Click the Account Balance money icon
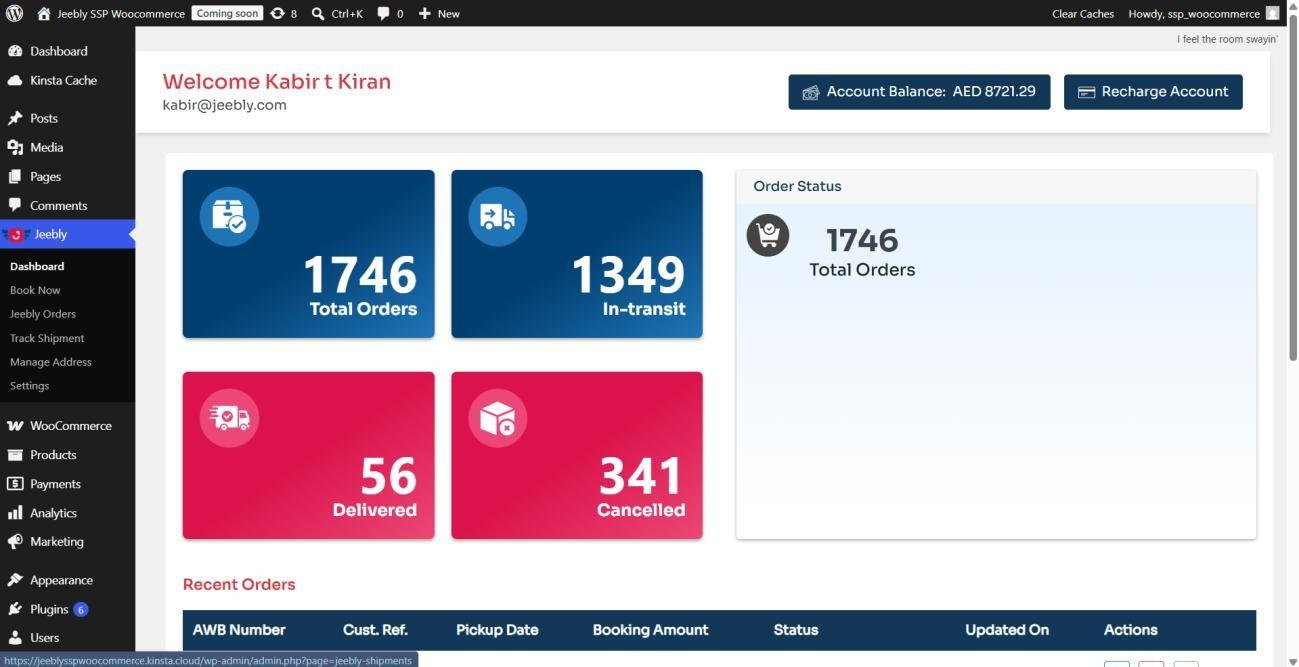This screenshot has height=667, width=1299. (x=810, y=92)
